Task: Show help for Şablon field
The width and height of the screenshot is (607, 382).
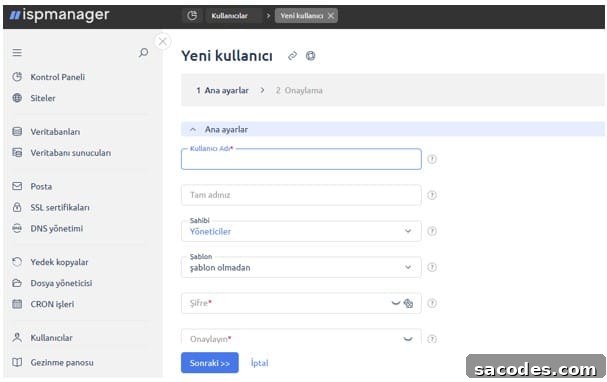Action: 432,267
